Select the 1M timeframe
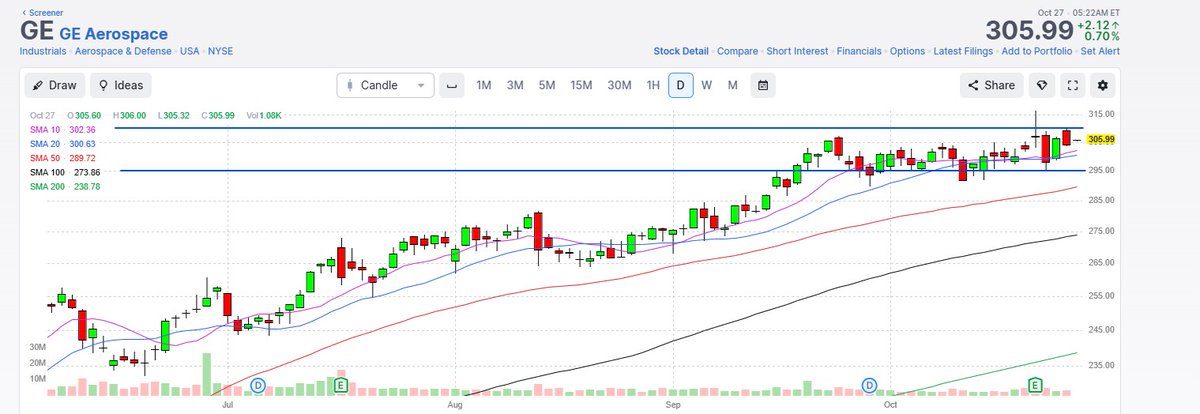The width and height of the screenshot is (1200, 414). click(x=483, y=85)
